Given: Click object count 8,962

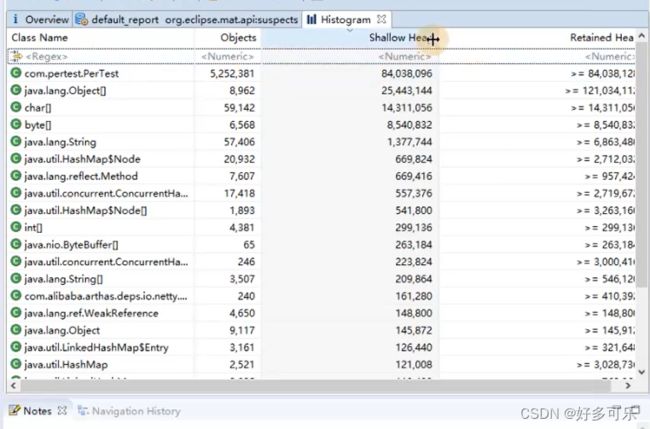Looking at the screenshot, I should click(x=242, y=91).
